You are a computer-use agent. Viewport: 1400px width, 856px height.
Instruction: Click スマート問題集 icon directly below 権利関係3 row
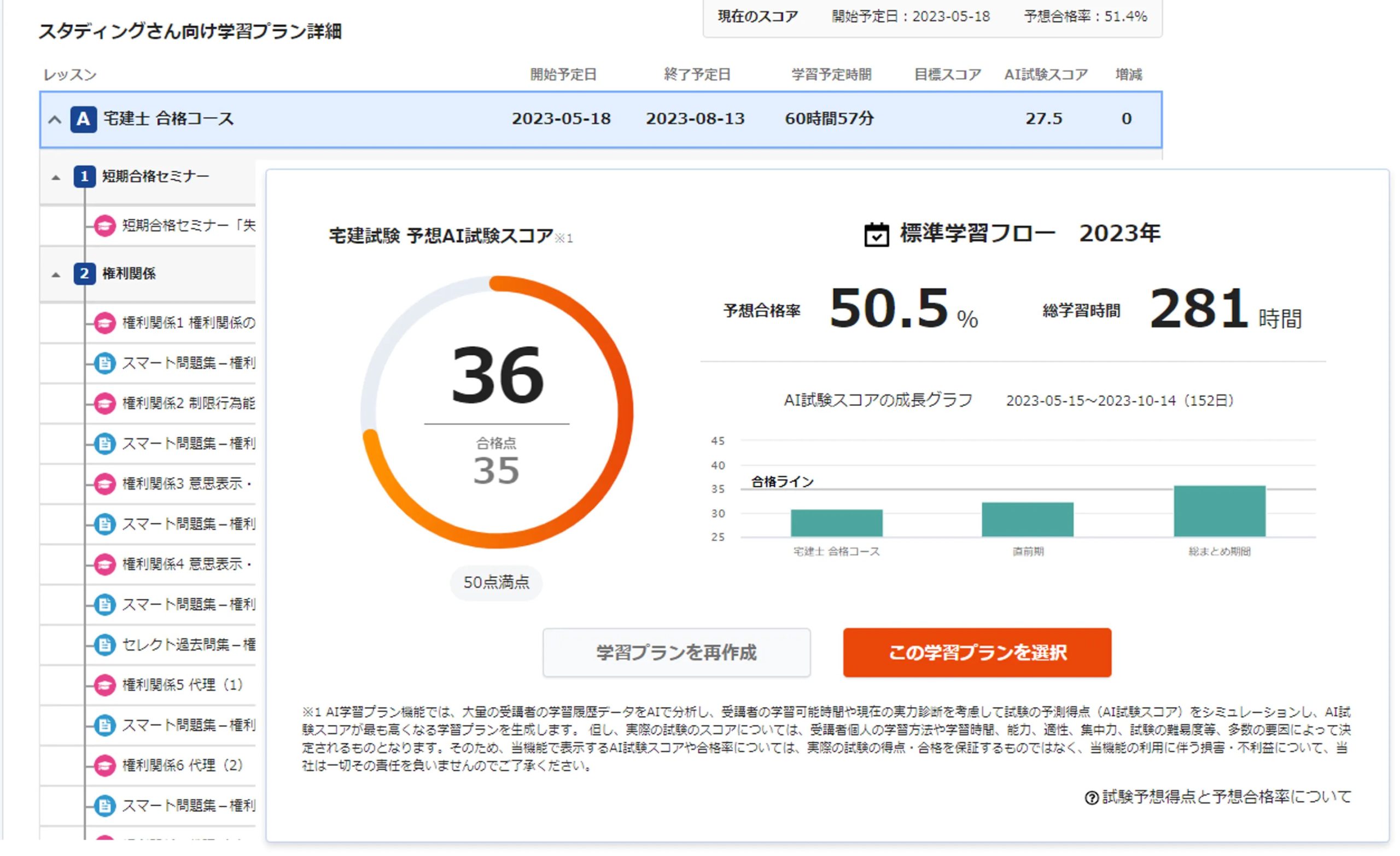pos(104,525)
